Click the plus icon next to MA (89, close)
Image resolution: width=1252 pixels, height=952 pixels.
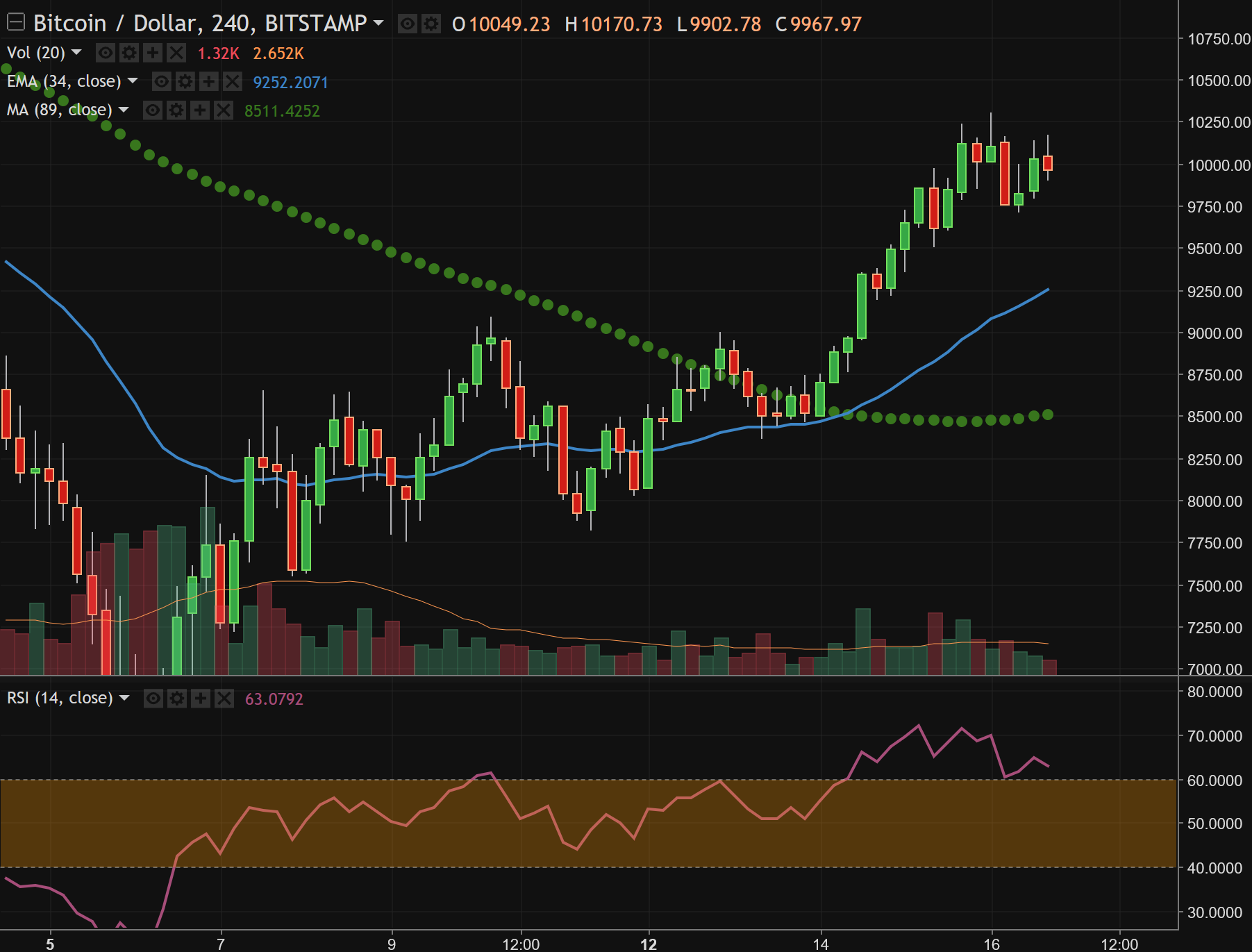click(x=200, y=110)
